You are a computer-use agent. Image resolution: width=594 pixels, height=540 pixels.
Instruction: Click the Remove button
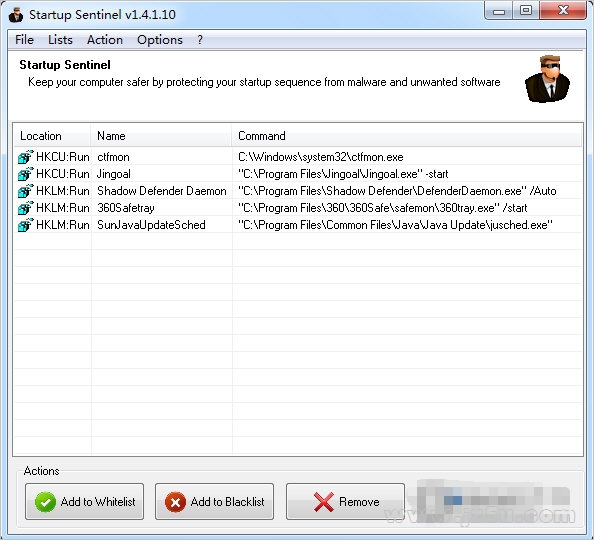pyautogui.click(x=345, y=501)
